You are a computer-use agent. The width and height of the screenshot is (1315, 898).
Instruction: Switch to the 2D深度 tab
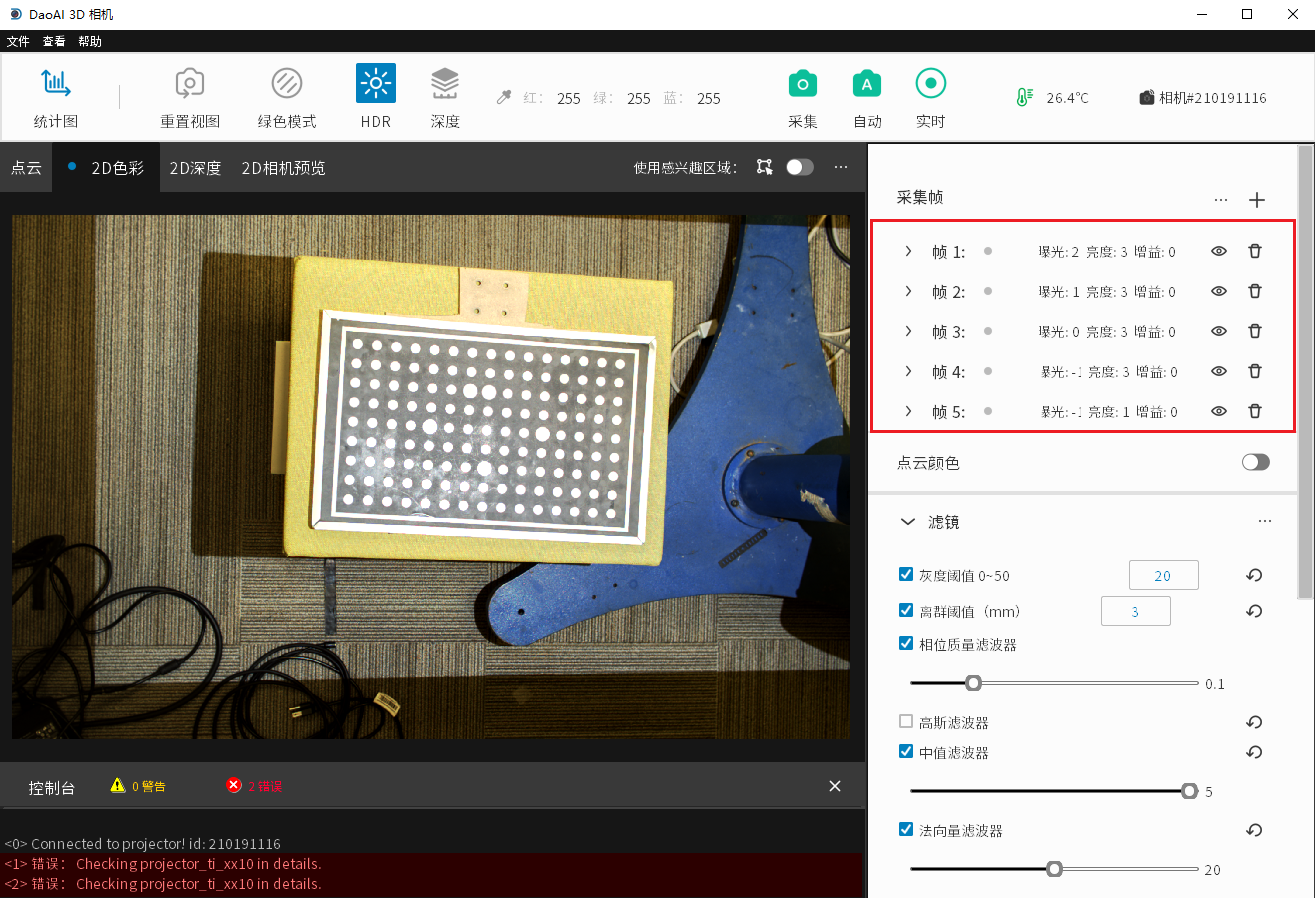click(x=195, y=168)
